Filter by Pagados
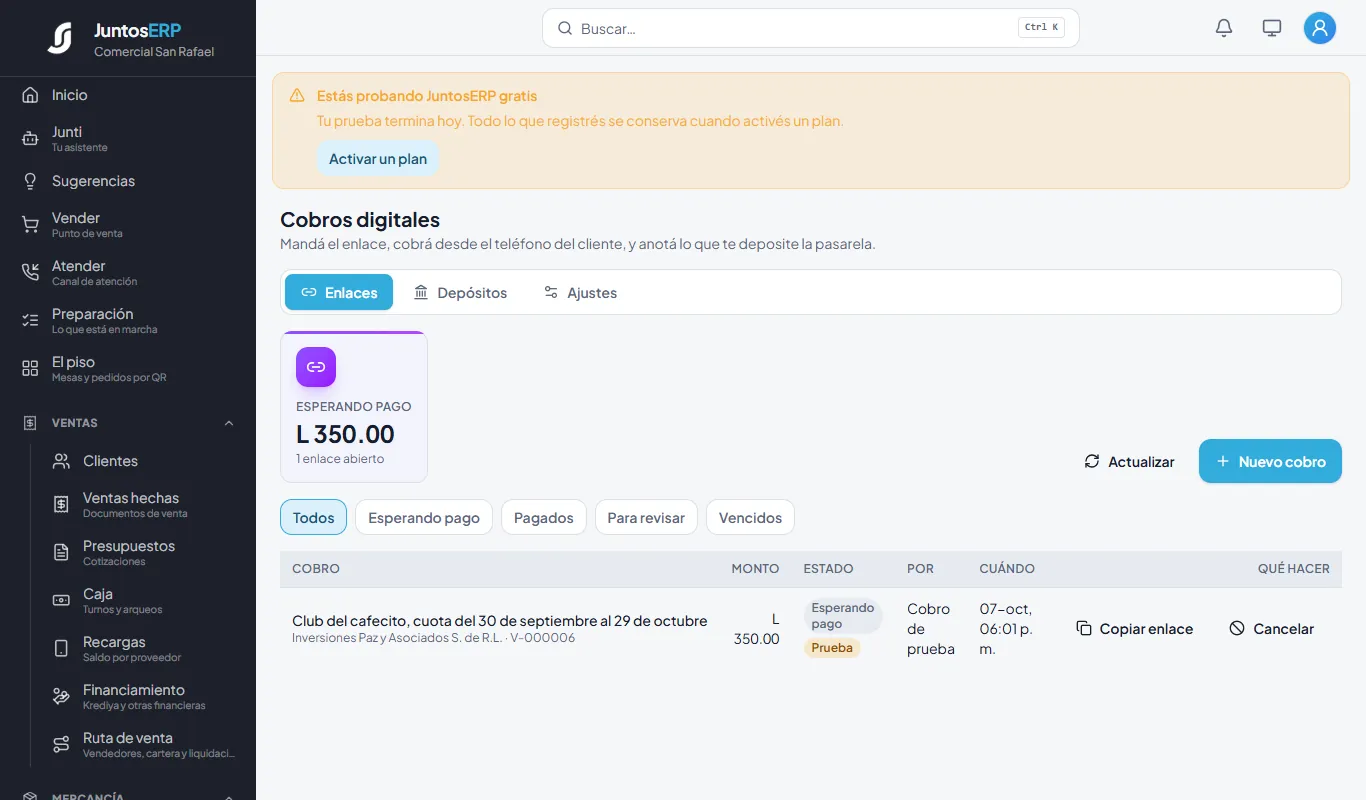 544,517
